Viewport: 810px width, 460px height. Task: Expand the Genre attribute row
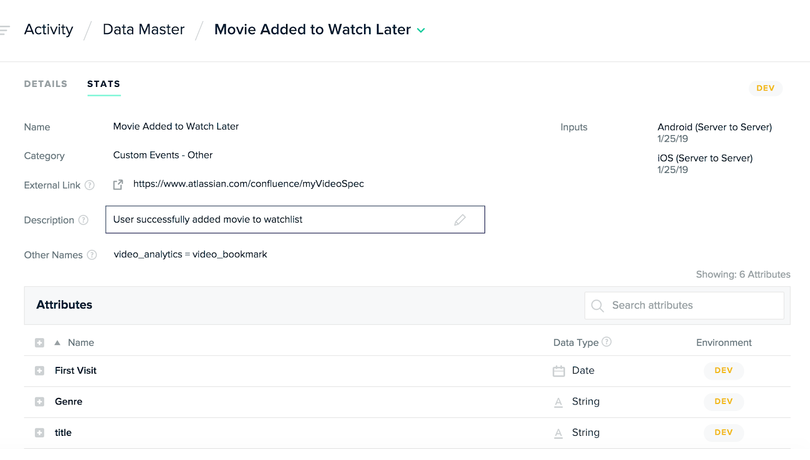coord(39,402)
